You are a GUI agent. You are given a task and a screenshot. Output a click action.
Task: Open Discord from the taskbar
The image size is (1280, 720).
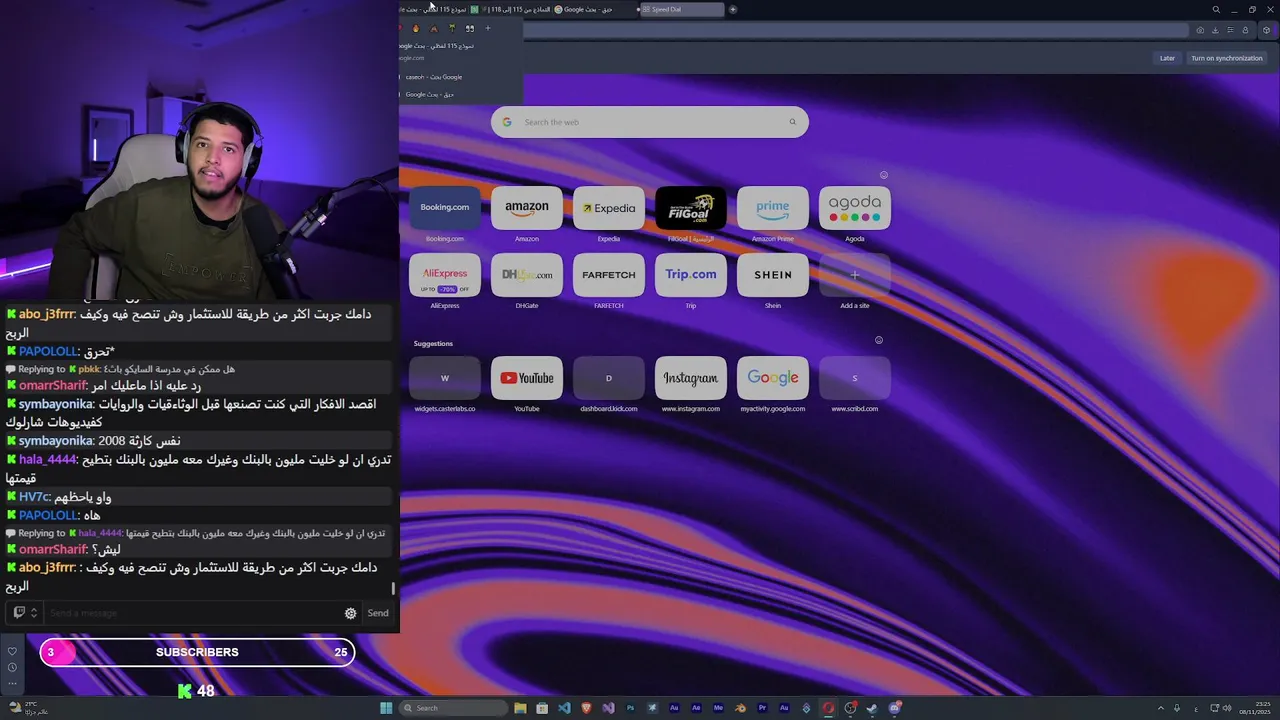(x=894, y=708)
